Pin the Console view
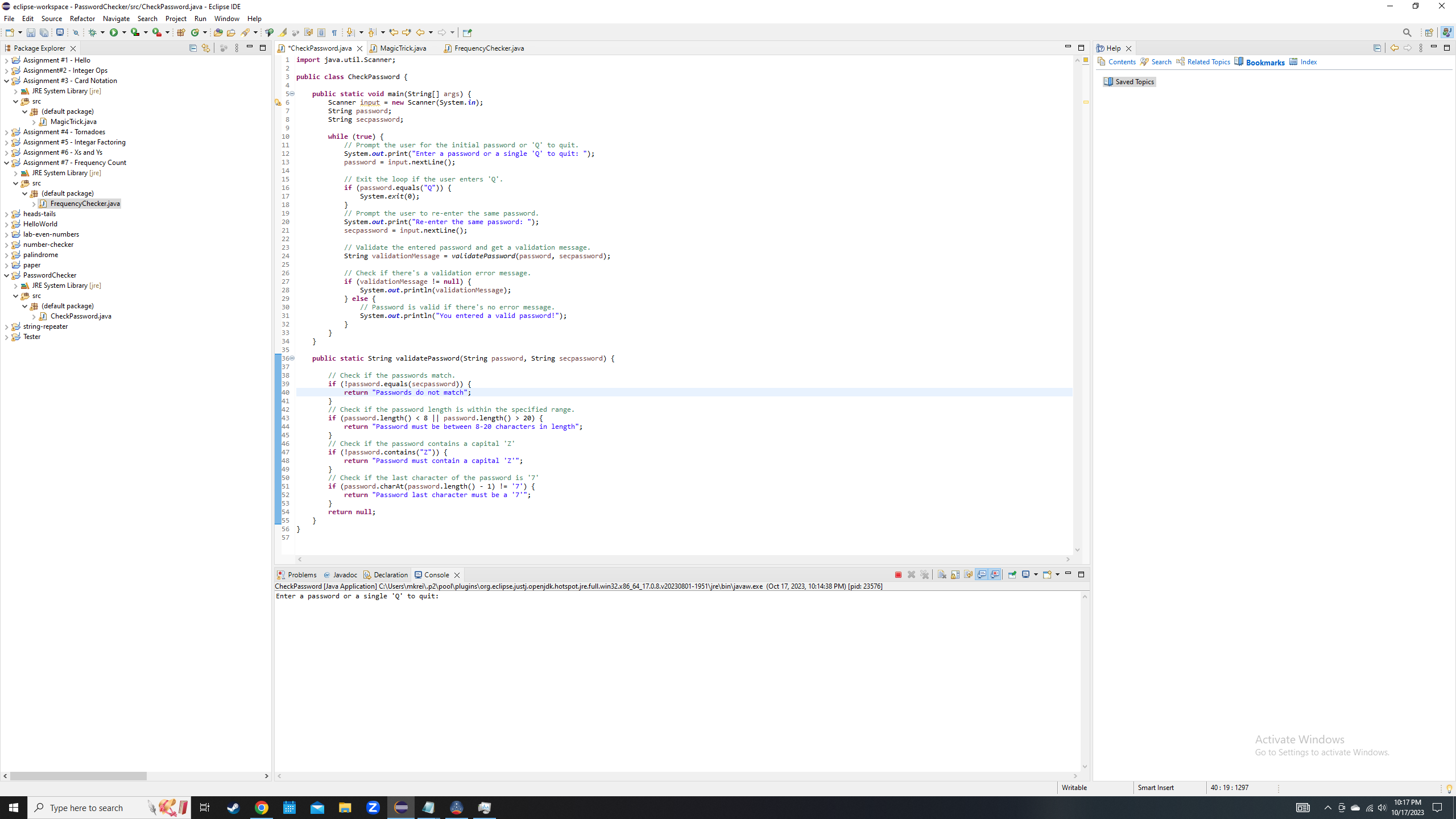1456x819 pixels. pyautogui.click(x=1012, y=575)
